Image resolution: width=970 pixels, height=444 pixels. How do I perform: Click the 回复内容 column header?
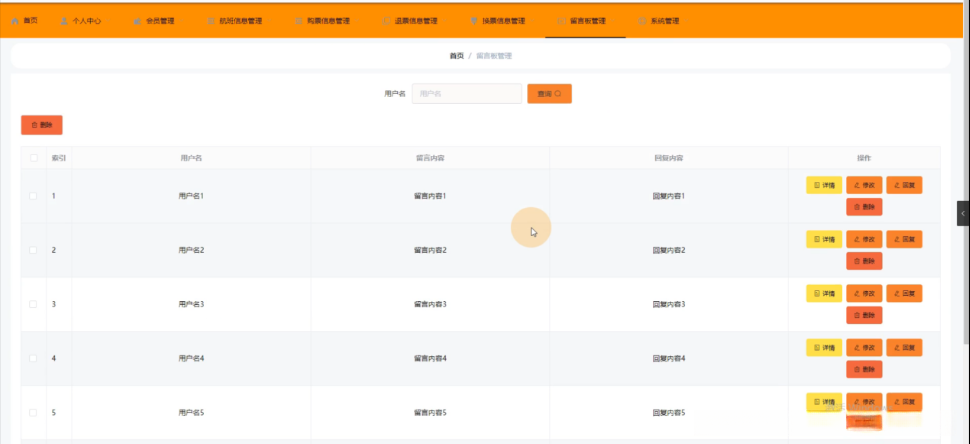pos(669,158)
